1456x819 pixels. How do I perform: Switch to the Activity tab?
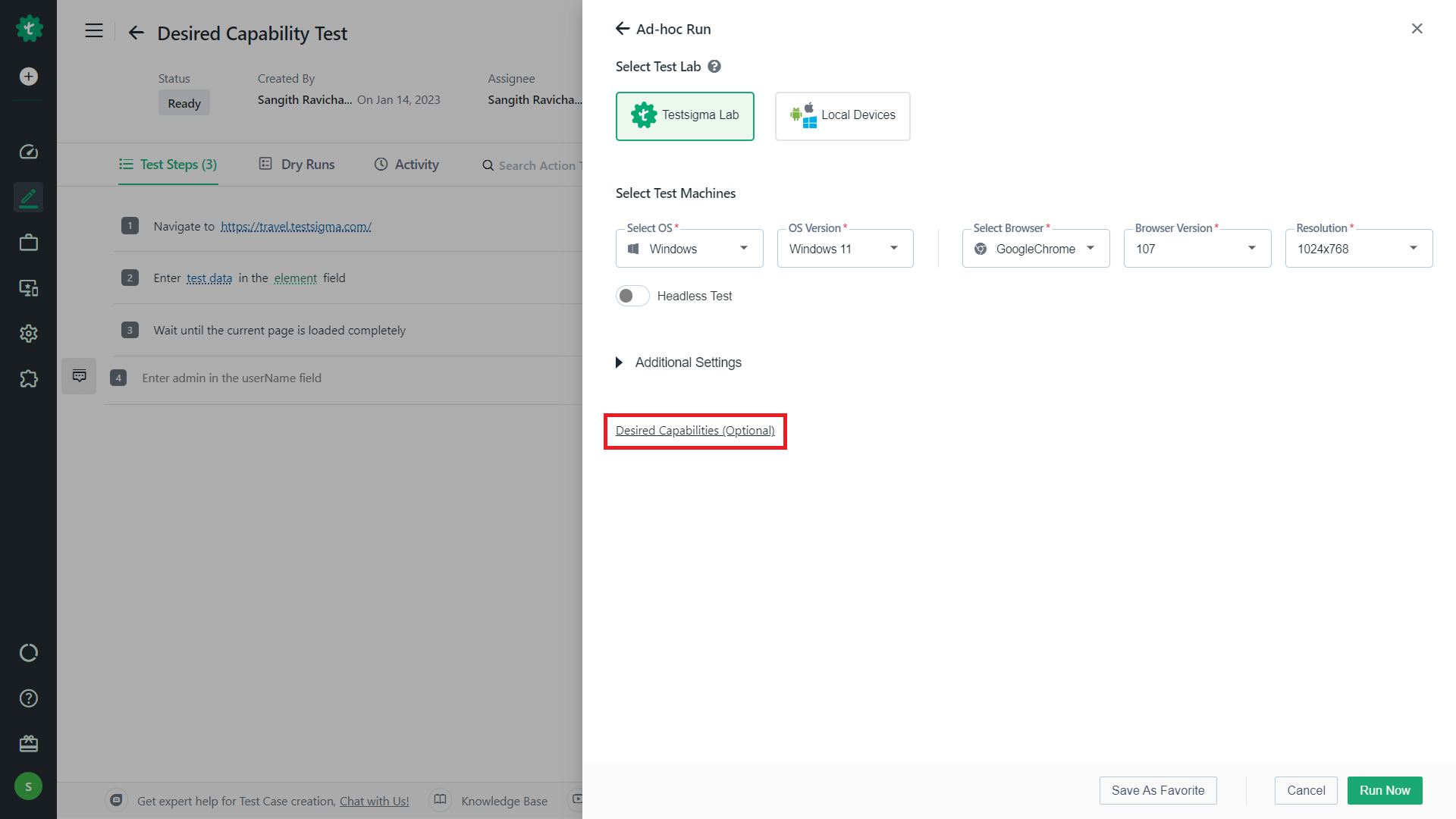(x=406, y=165)
